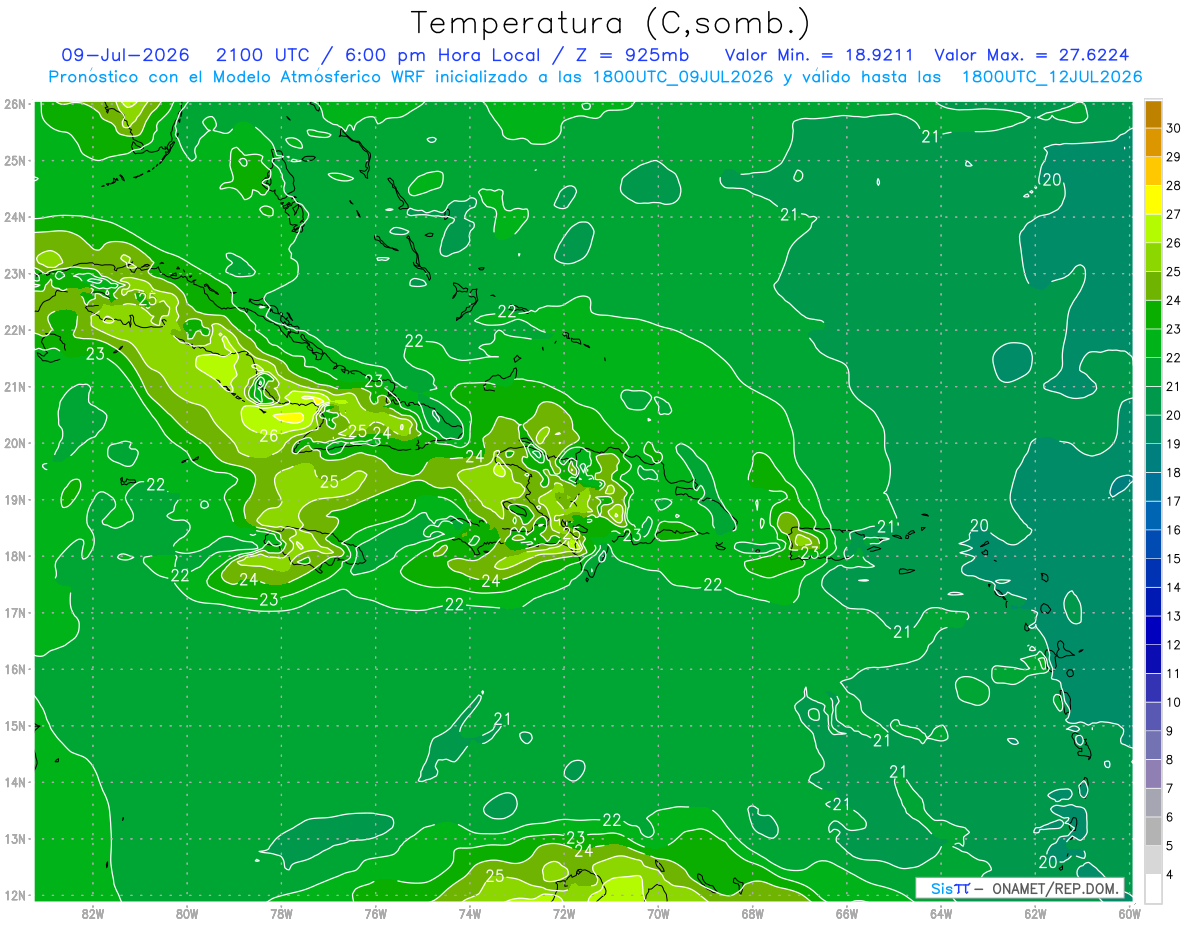Click the "25N" latitude axis label
1200x927 pixels.
[14, 160]
